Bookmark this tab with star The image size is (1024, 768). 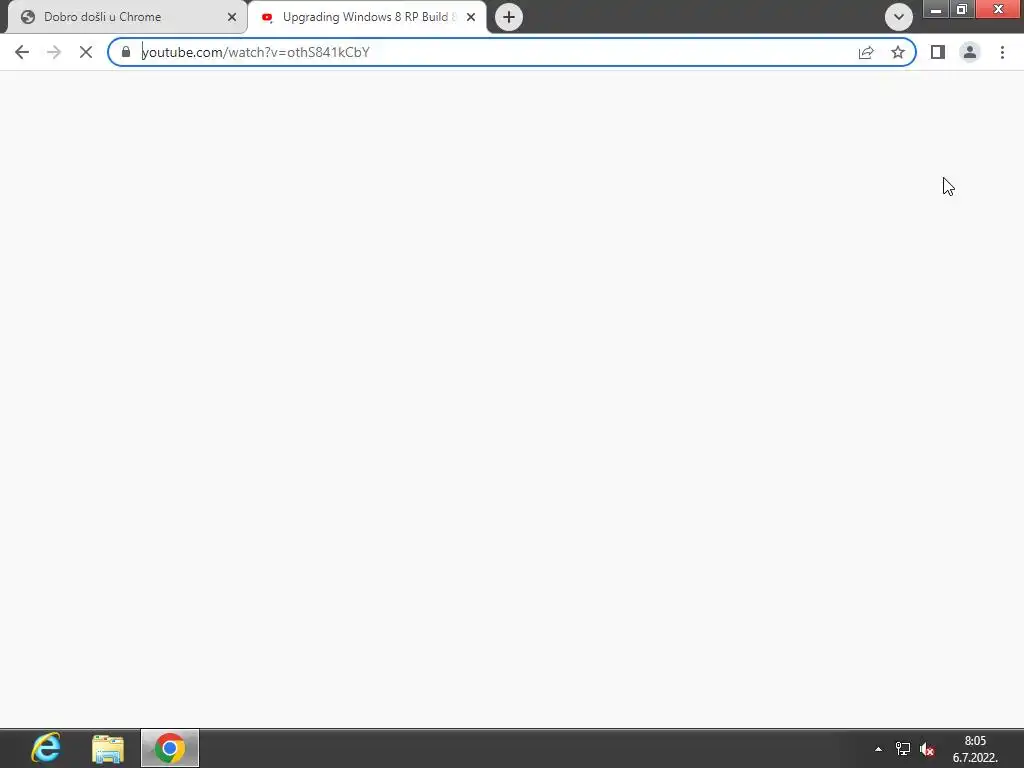click(898, 52)
